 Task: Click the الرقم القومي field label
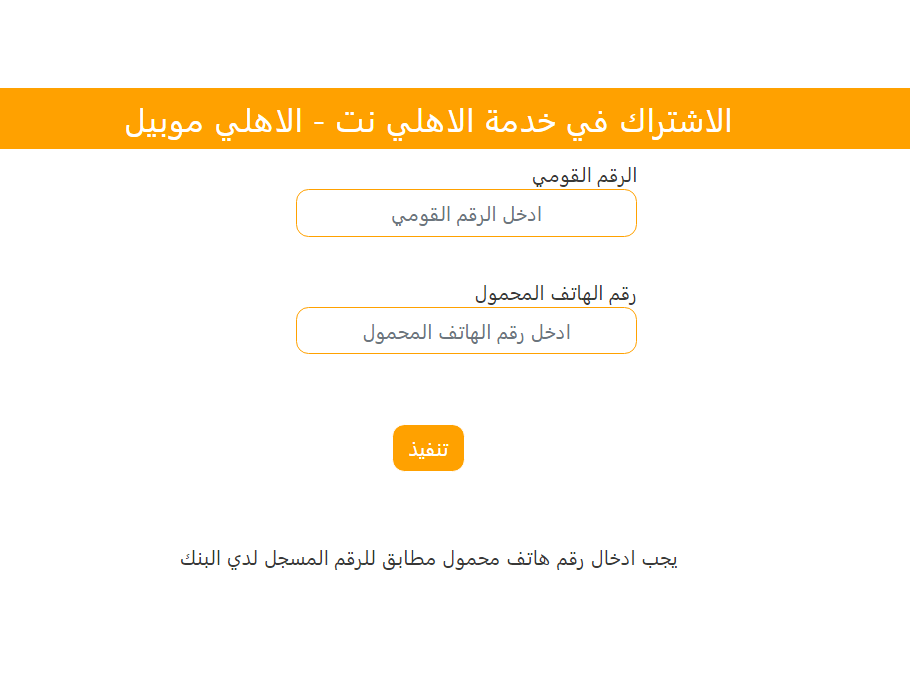coord(584,176)
